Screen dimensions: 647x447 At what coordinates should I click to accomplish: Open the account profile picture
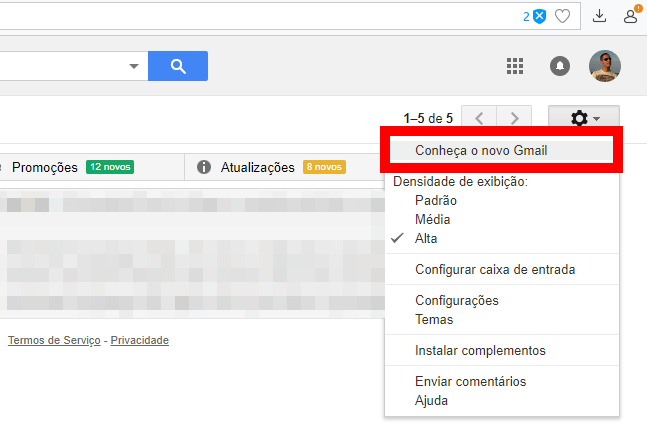pos(605,67)
